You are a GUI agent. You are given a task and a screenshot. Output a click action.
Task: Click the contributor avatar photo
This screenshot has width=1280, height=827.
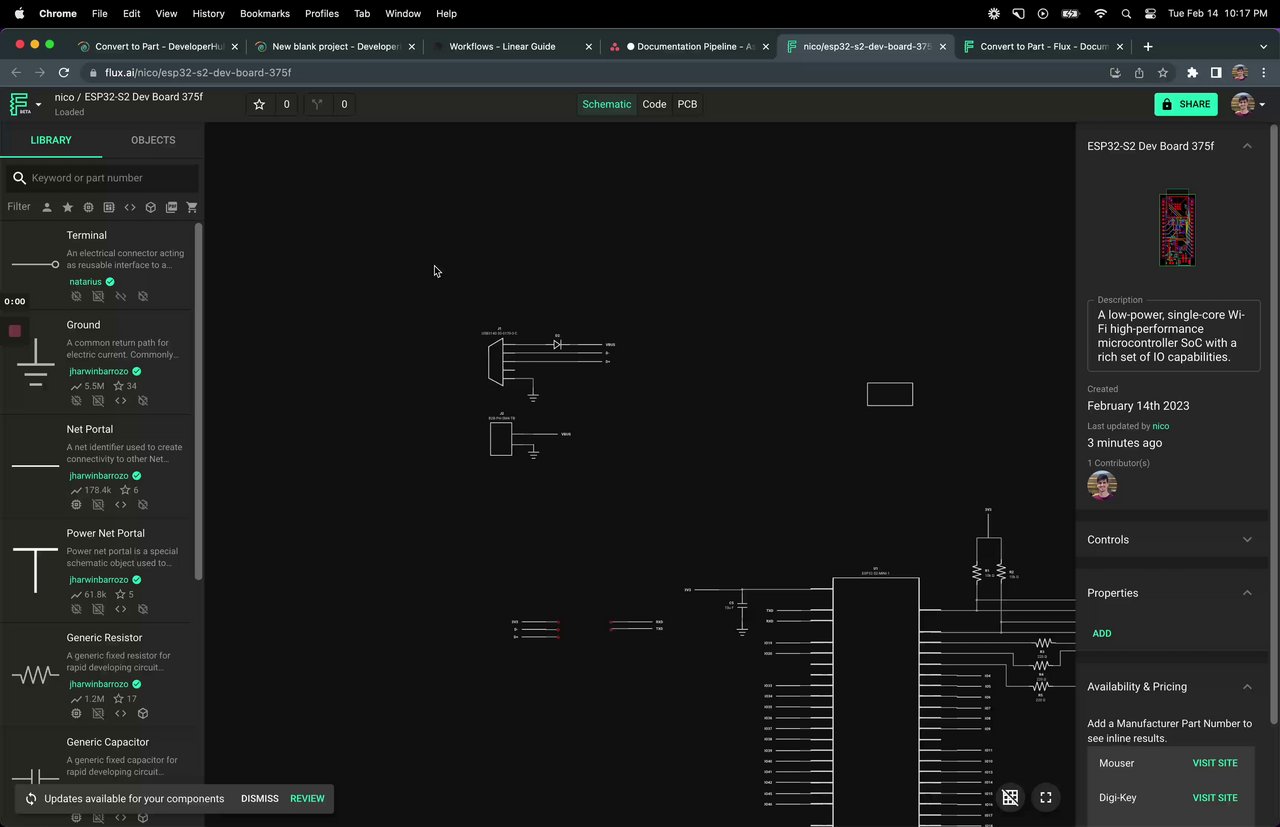coord(1101,485)
